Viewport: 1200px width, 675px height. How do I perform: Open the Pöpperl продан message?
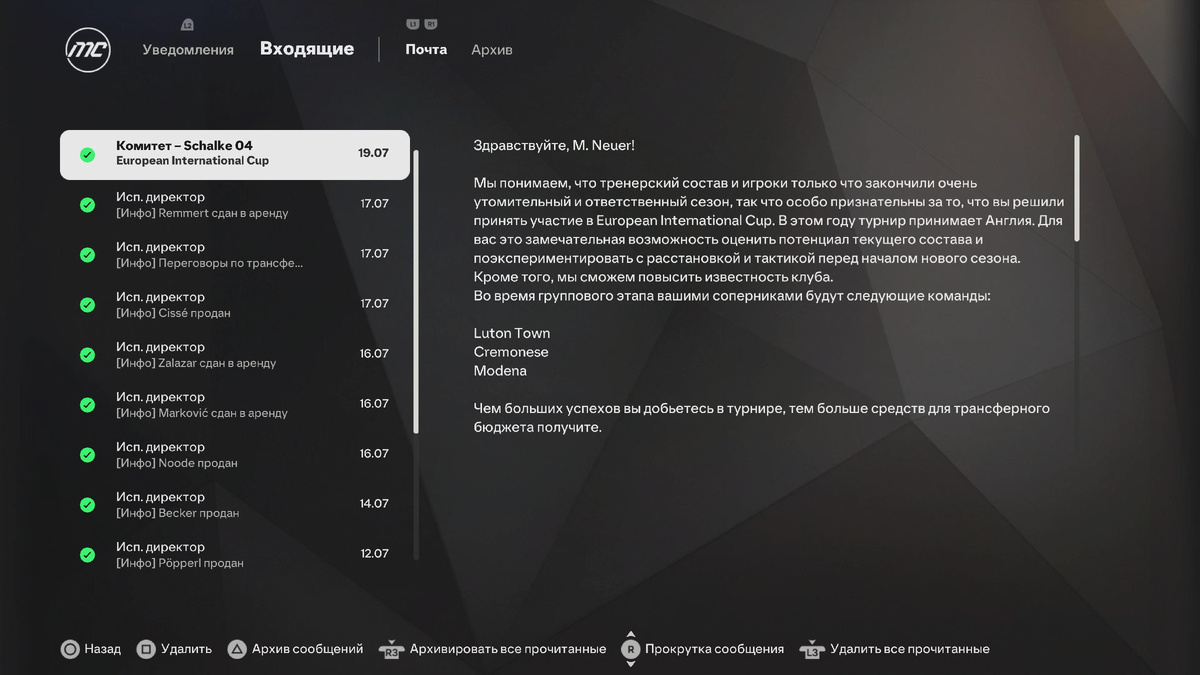tap(235, 555)
